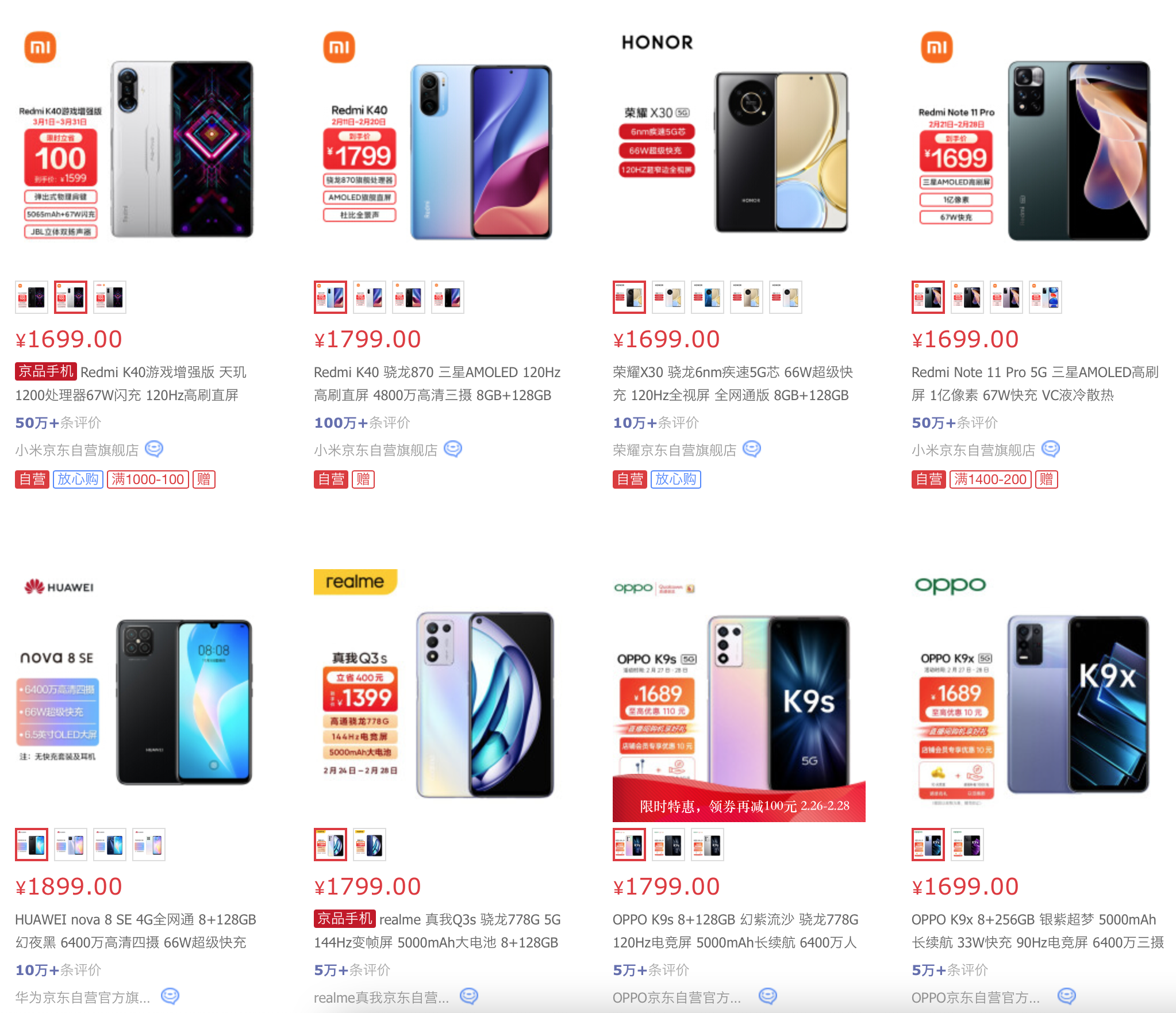Pick second color thumbnail of HUAWEI nova 8 SE
This screenshot has height=1013, width=1176.
[71, 845]
